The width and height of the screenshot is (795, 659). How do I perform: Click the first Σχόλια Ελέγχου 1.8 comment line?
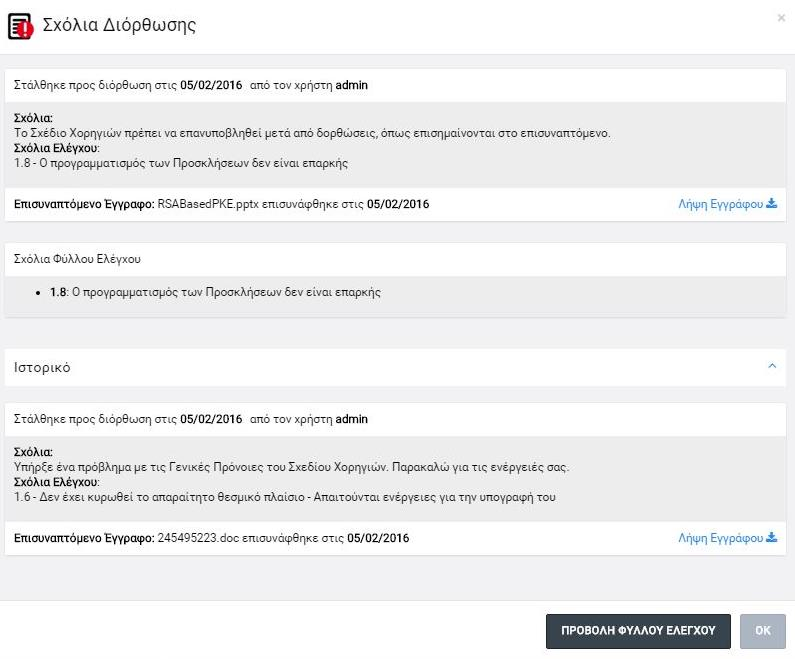[181, 163]
